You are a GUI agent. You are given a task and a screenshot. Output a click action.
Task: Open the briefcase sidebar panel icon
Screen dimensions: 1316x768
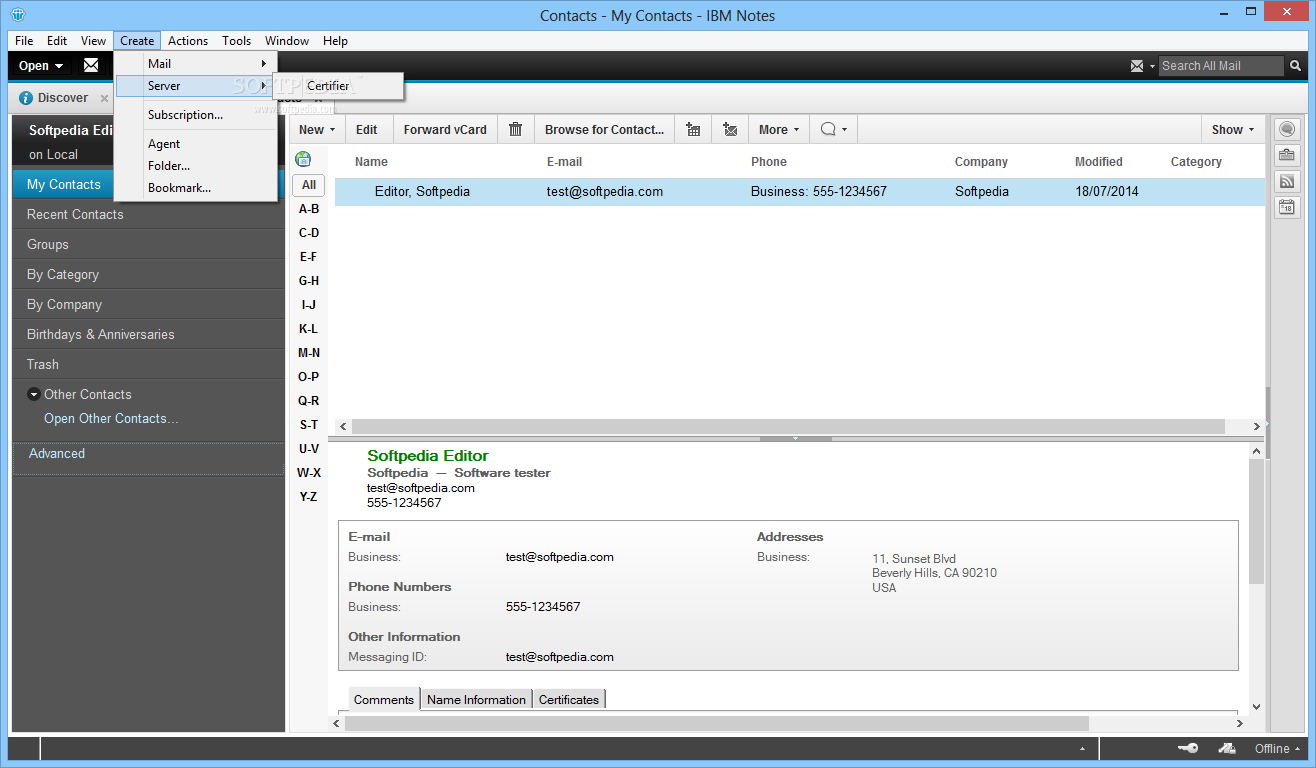pyautogui.click(x=1286, y=155)
